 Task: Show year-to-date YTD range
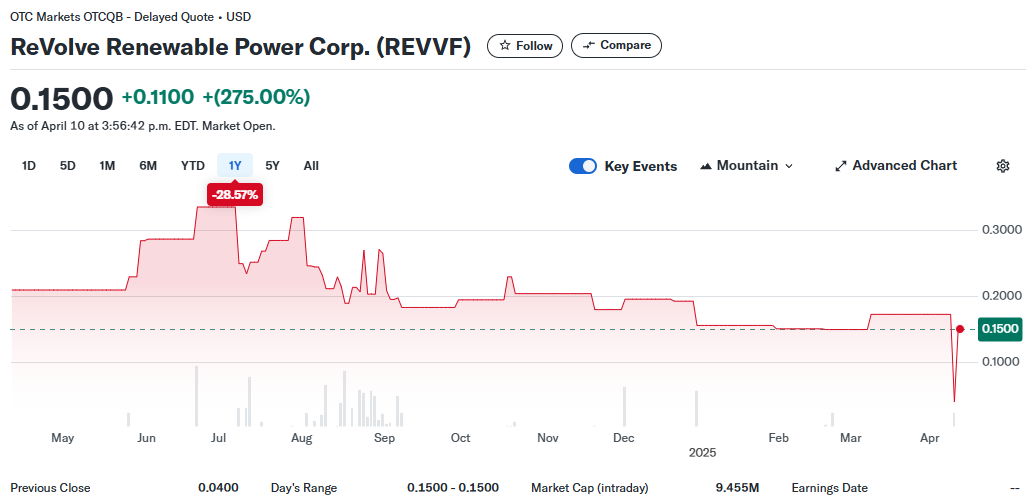[x=193, y=166]
